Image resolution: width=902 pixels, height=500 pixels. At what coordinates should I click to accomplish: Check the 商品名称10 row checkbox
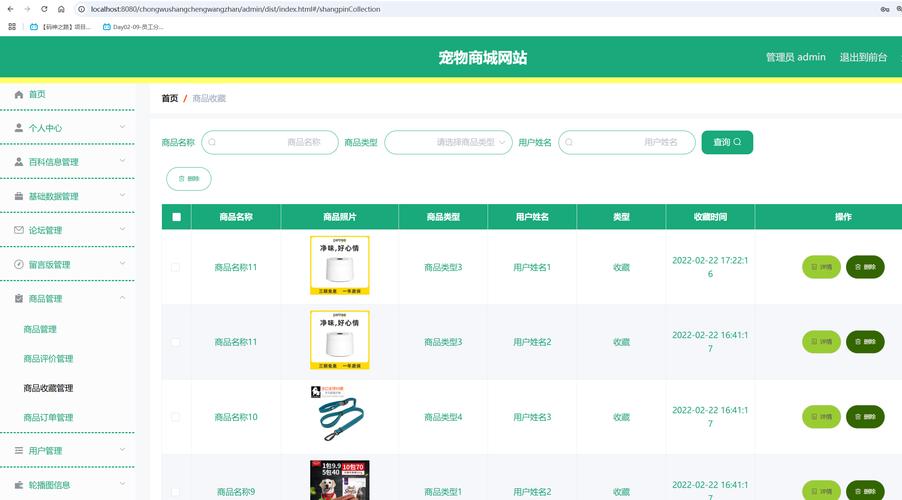[x=176, y=417]
